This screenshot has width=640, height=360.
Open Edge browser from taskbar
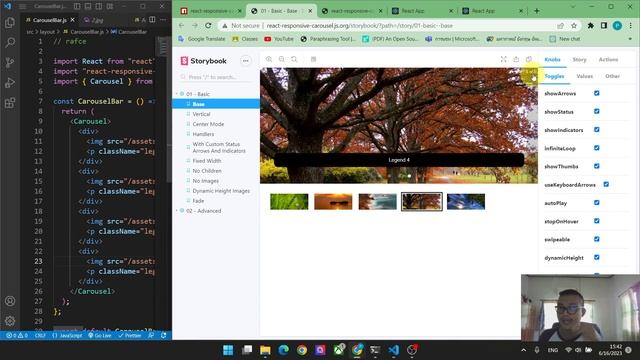284,350
